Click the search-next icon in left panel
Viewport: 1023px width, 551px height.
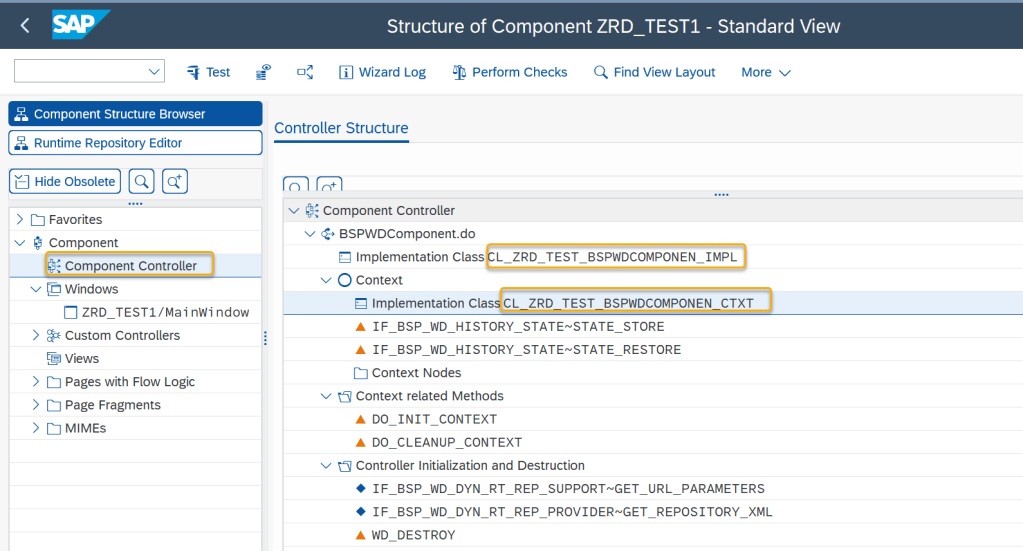click(174, 181)
